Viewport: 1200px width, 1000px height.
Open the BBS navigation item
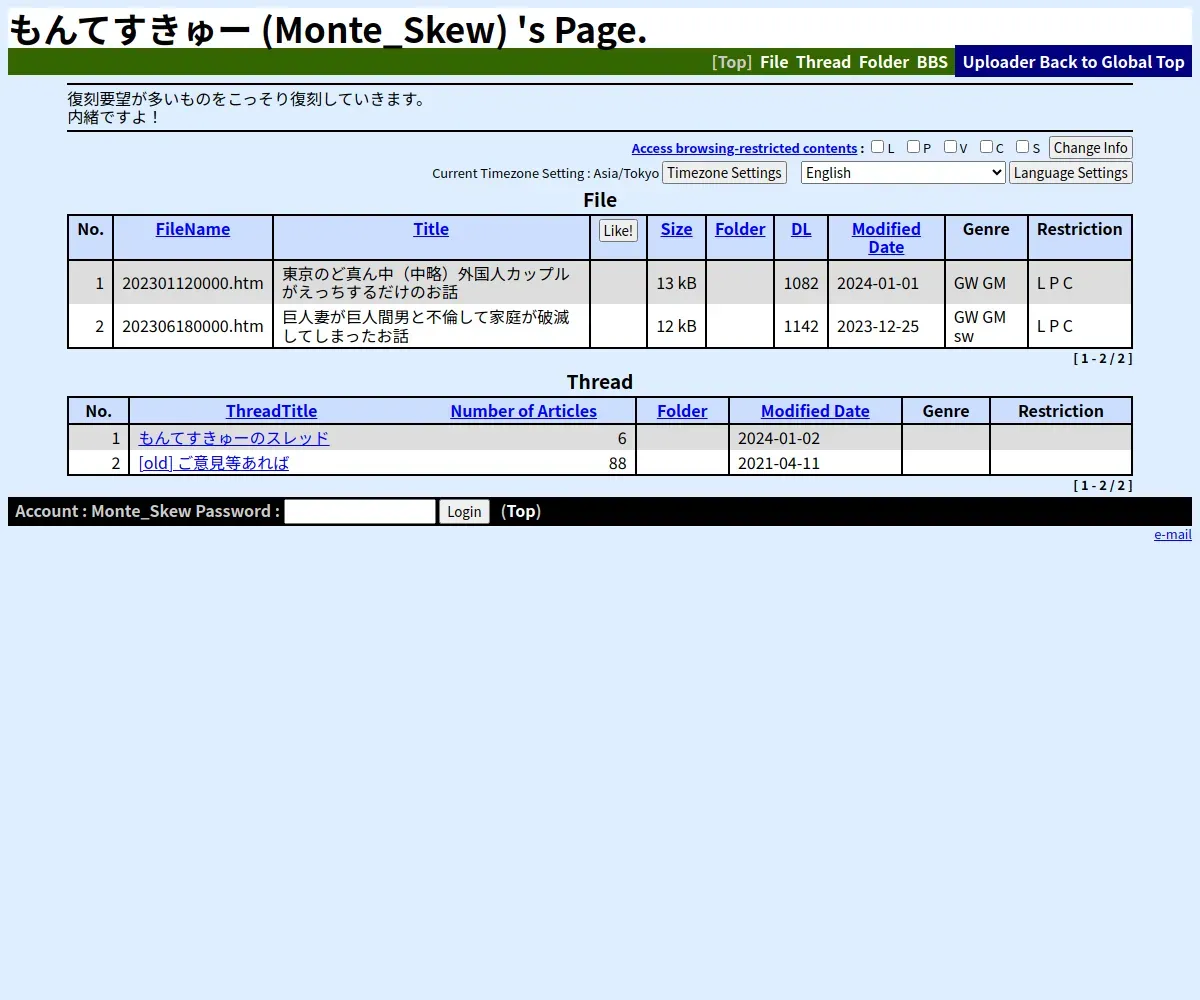click(932, 62)
